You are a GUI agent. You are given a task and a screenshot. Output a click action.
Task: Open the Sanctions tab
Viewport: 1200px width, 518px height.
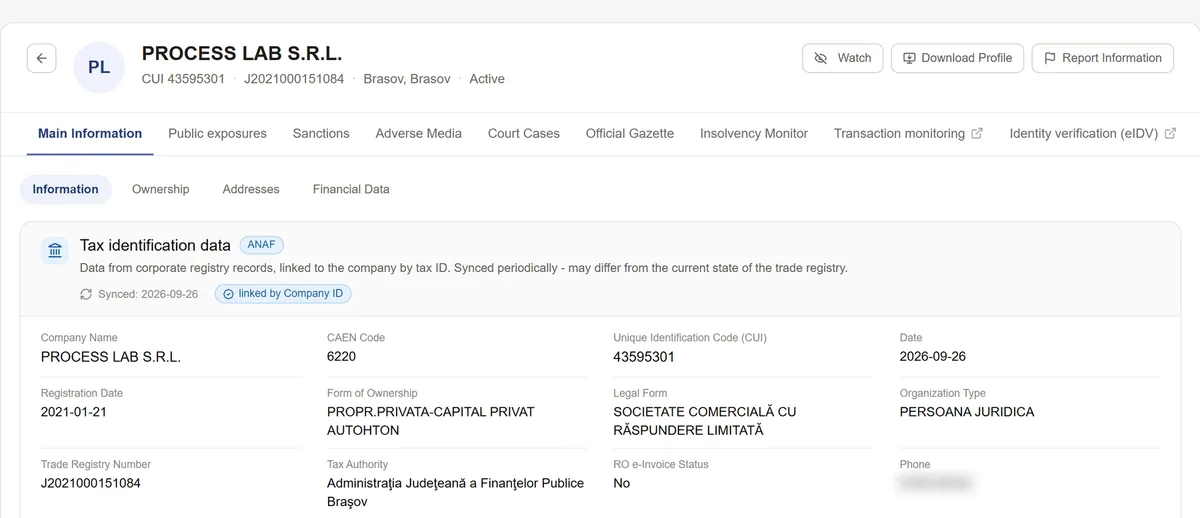click(321, 133)
